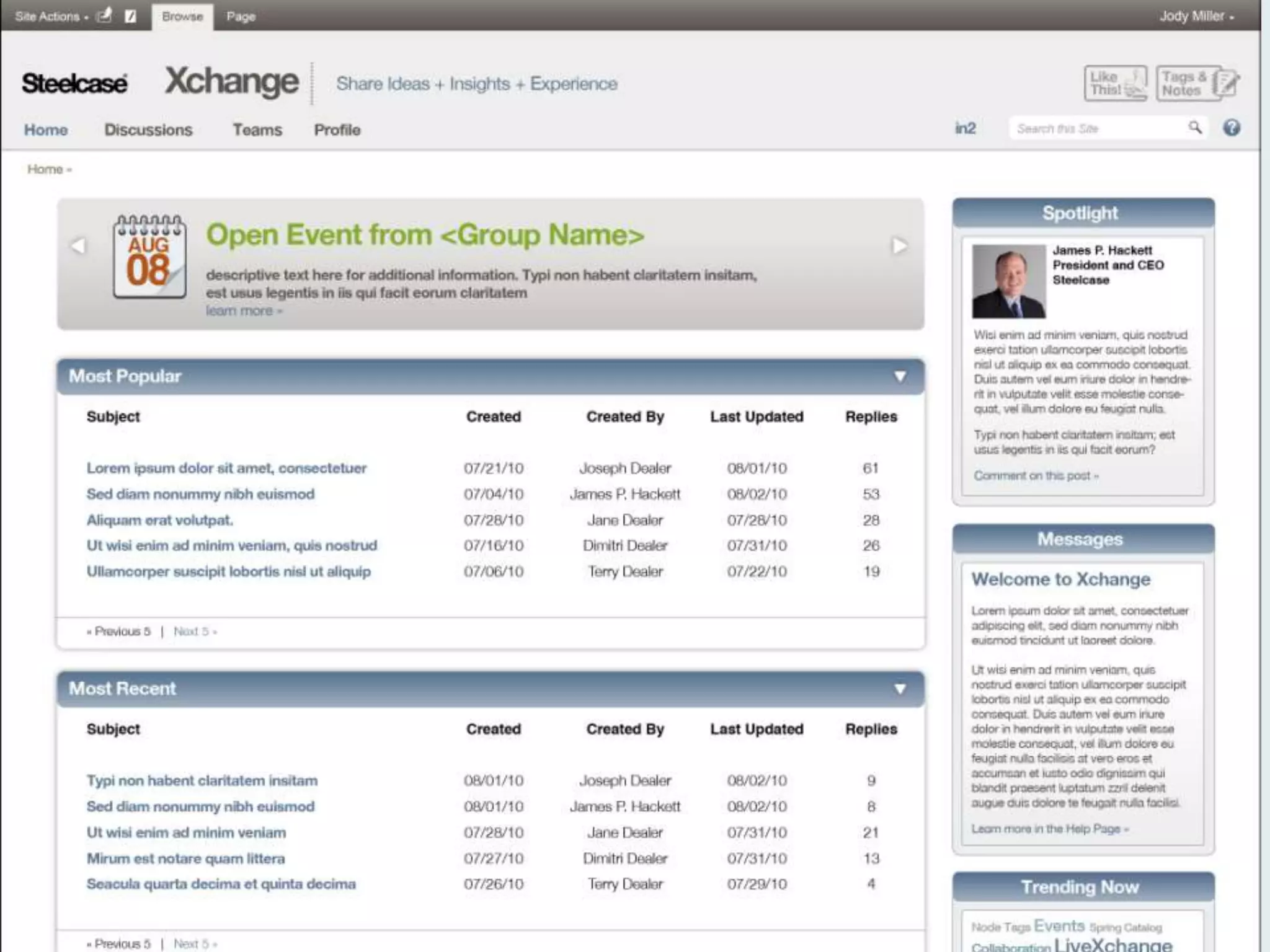Open 'Aliquam erat volutpat.' discussion

point(159,520)
